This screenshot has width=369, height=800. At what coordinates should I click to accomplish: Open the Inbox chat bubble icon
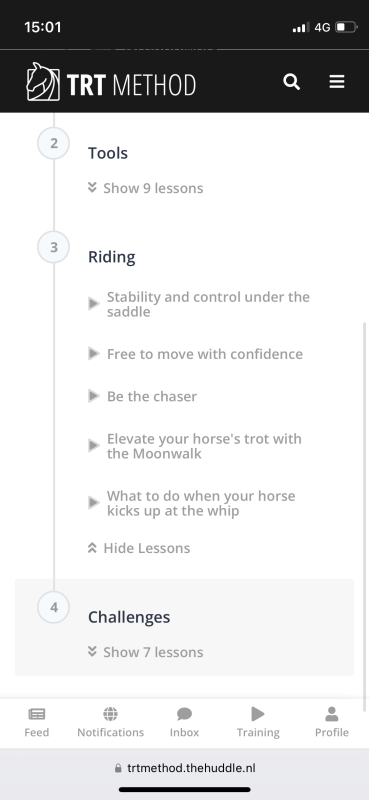(184, 714)
